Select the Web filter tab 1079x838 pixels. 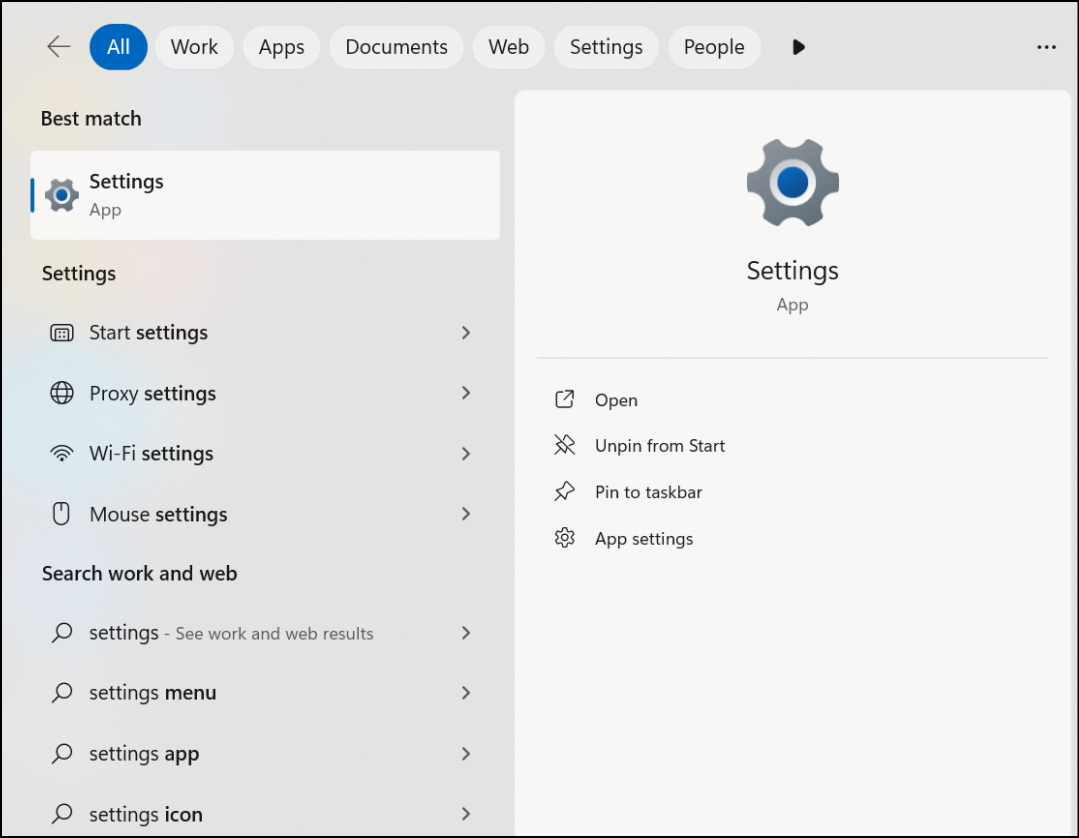pos(508,47)
